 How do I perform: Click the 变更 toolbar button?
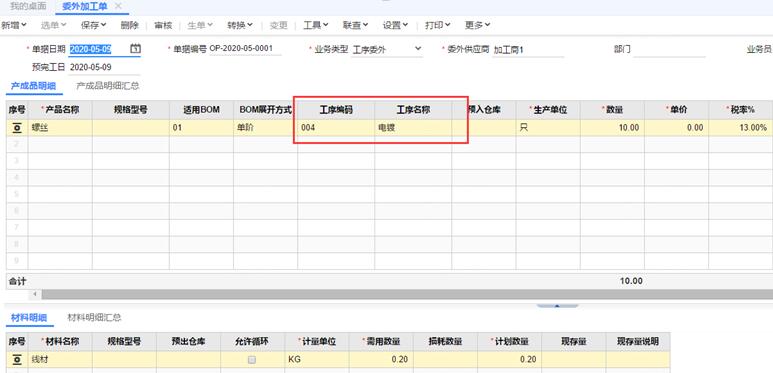[279, 25]
